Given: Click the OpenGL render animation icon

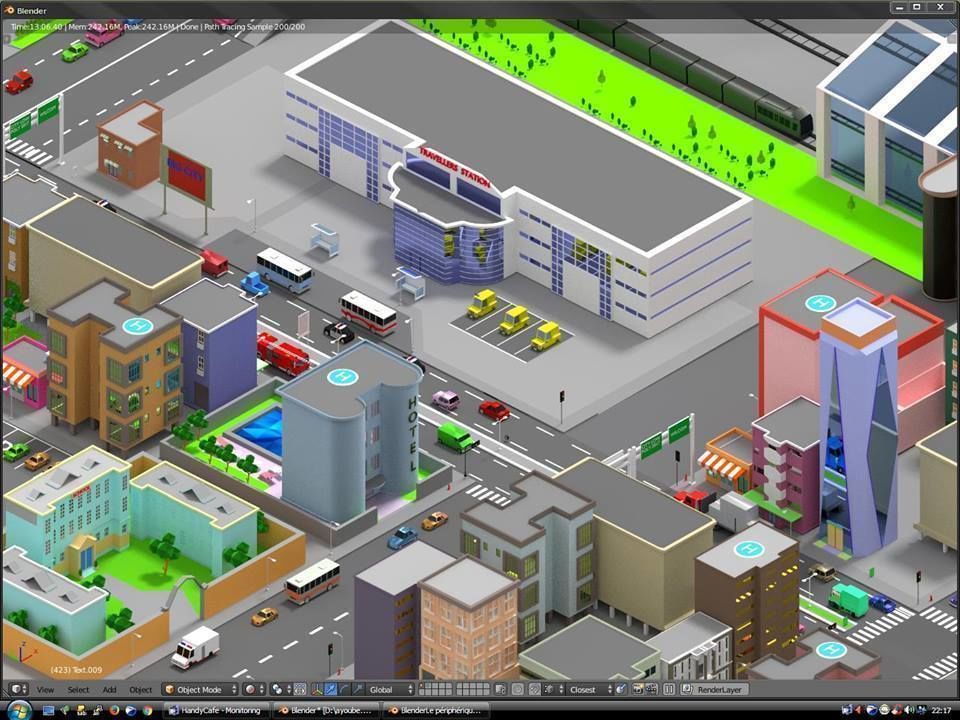Looking at the screenshot, I should (x=651, y=689).
